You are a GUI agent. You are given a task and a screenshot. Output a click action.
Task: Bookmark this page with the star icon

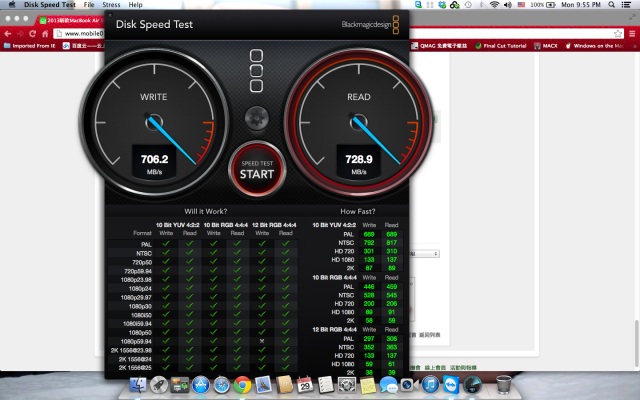[618, 33]
